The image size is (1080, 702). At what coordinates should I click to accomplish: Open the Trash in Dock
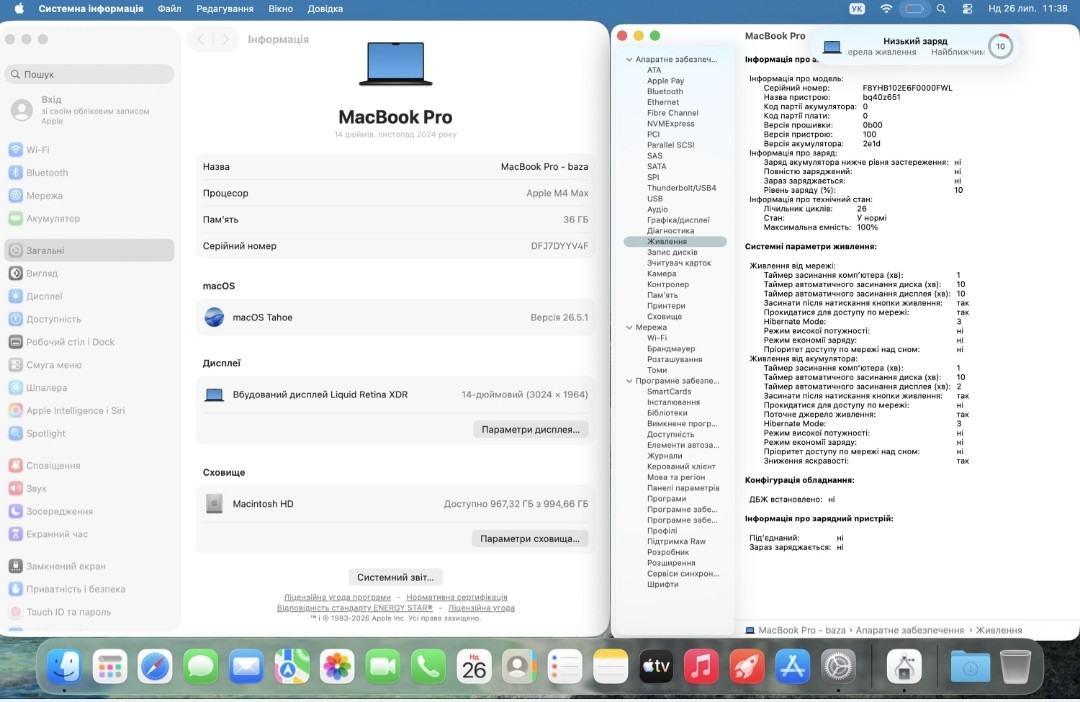tap(1015, 666)
